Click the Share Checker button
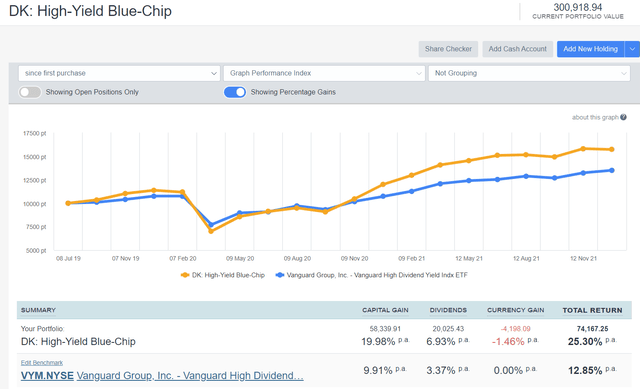This screenshot has width=640, height=389. point(448,49)
